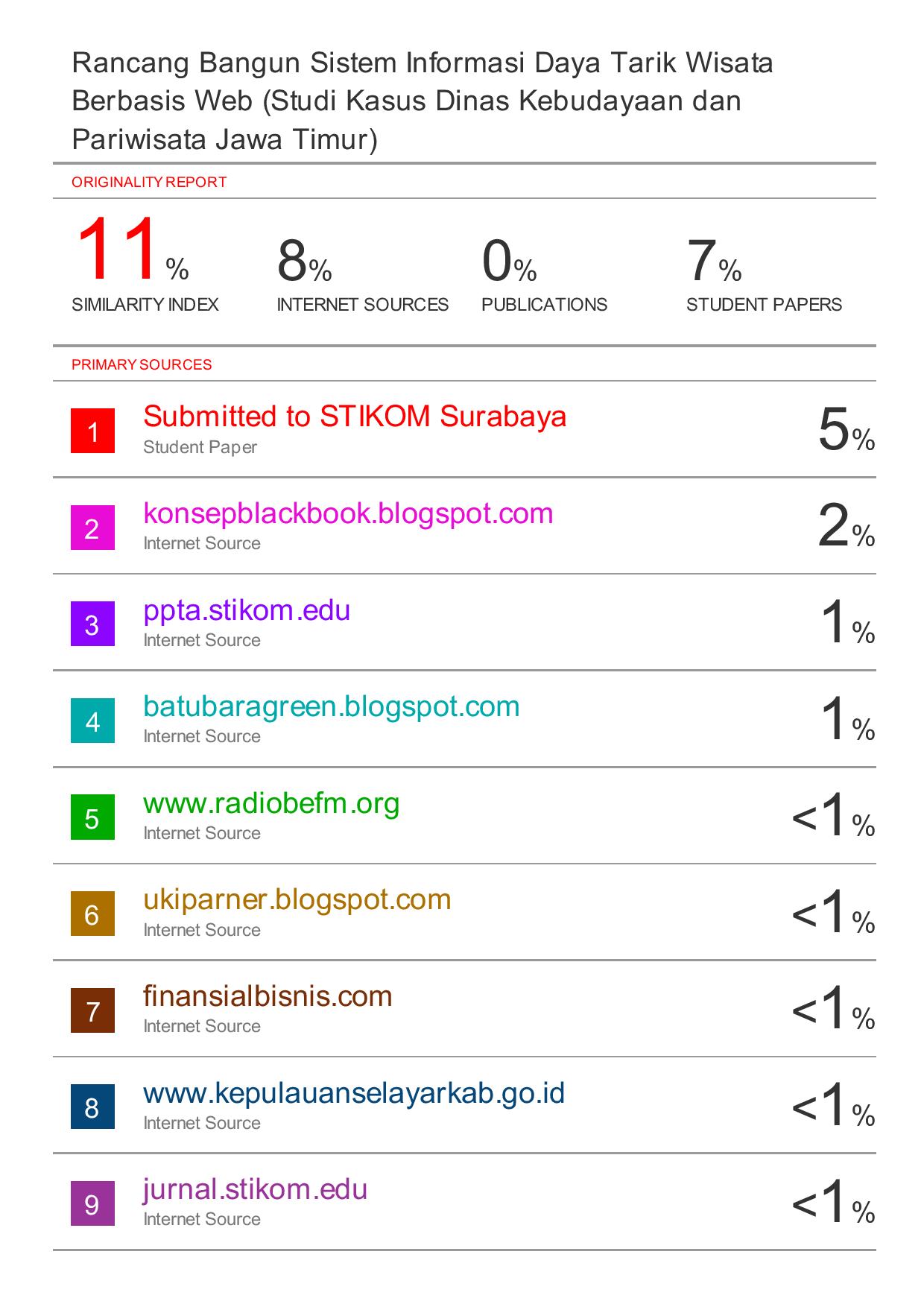Click the violet number 9 source badge
The width and height of the screenshot is (924, 1307).
pos(92,1203)
